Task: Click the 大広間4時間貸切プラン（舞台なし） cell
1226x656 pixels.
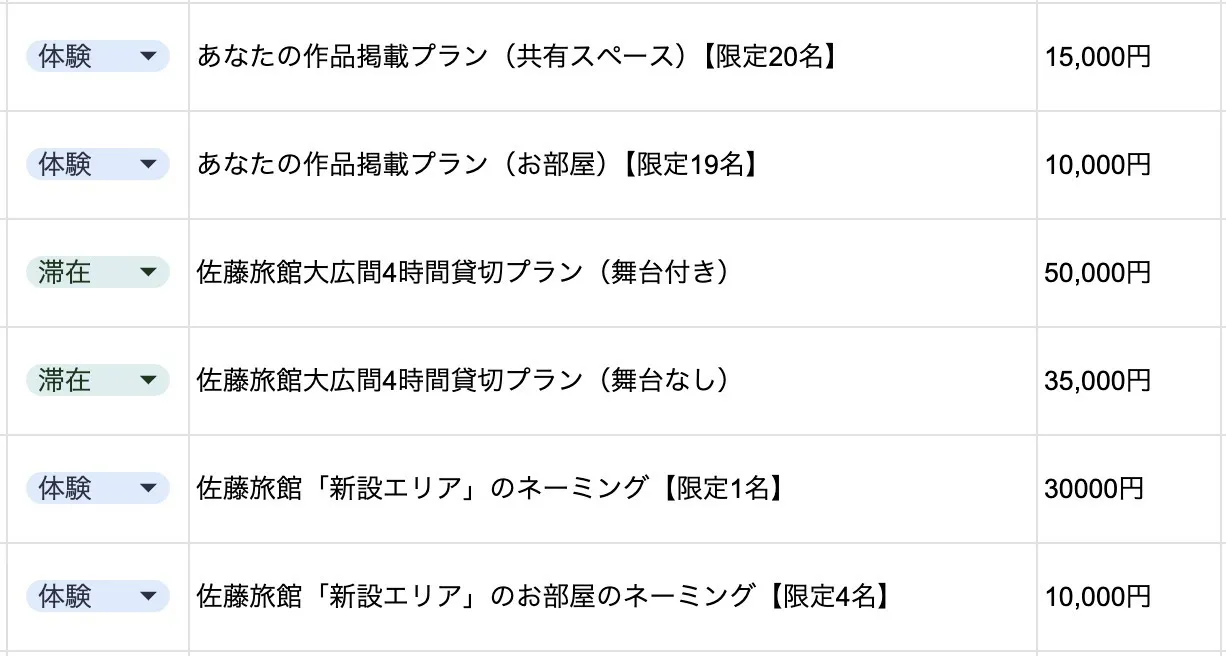Action: (x=462, y=380)
